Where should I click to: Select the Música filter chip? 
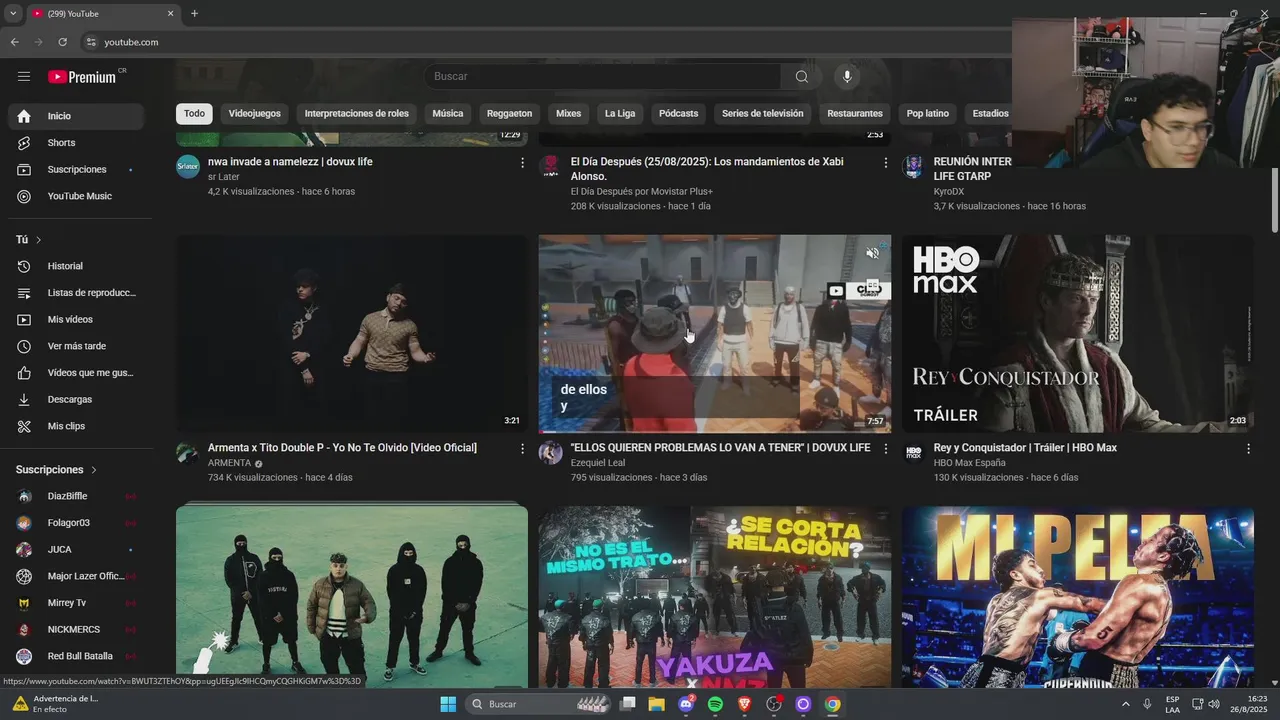click(447, 114)
